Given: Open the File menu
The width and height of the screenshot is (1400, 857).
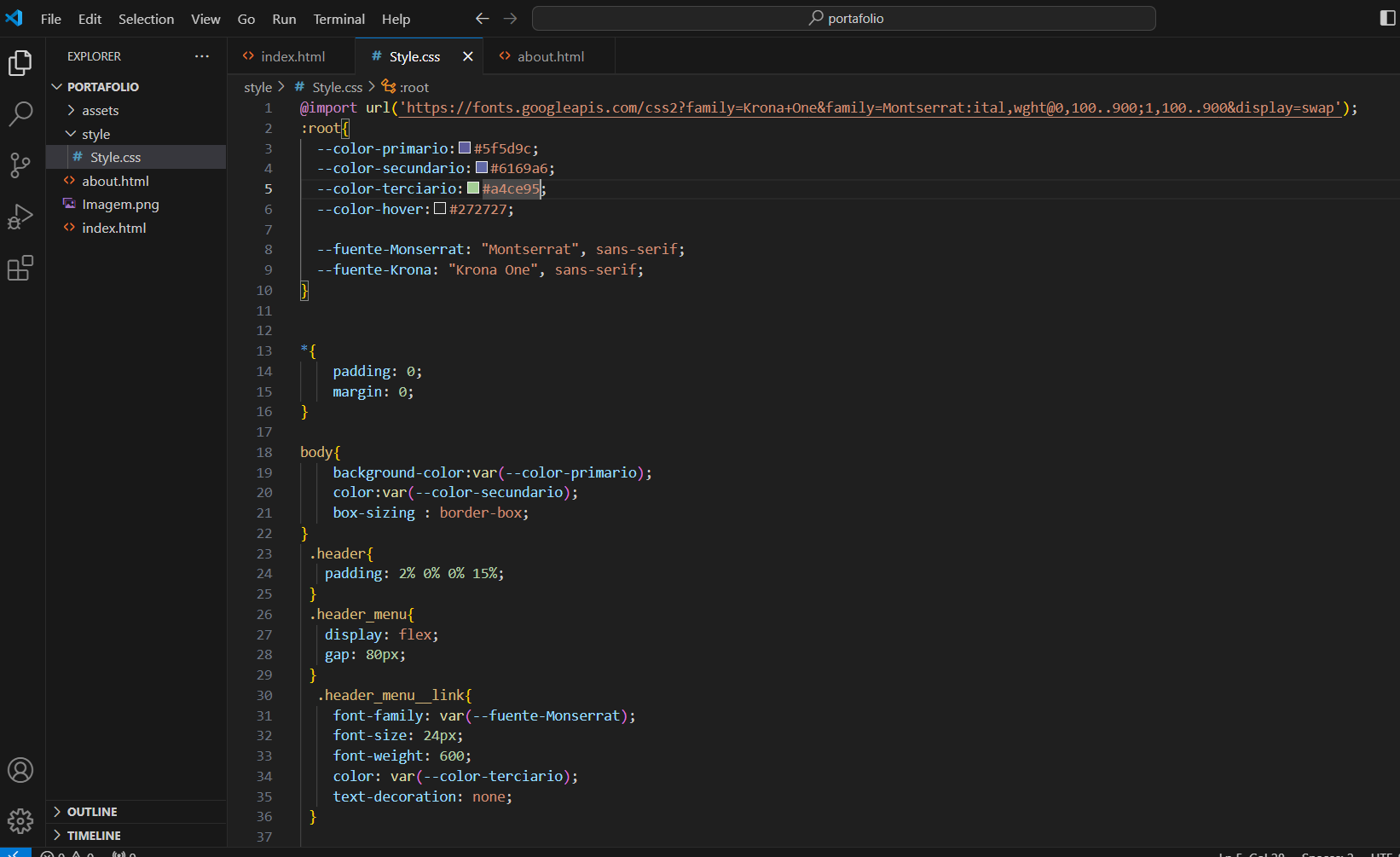Looking at the screenshot, I should point(51,19).
